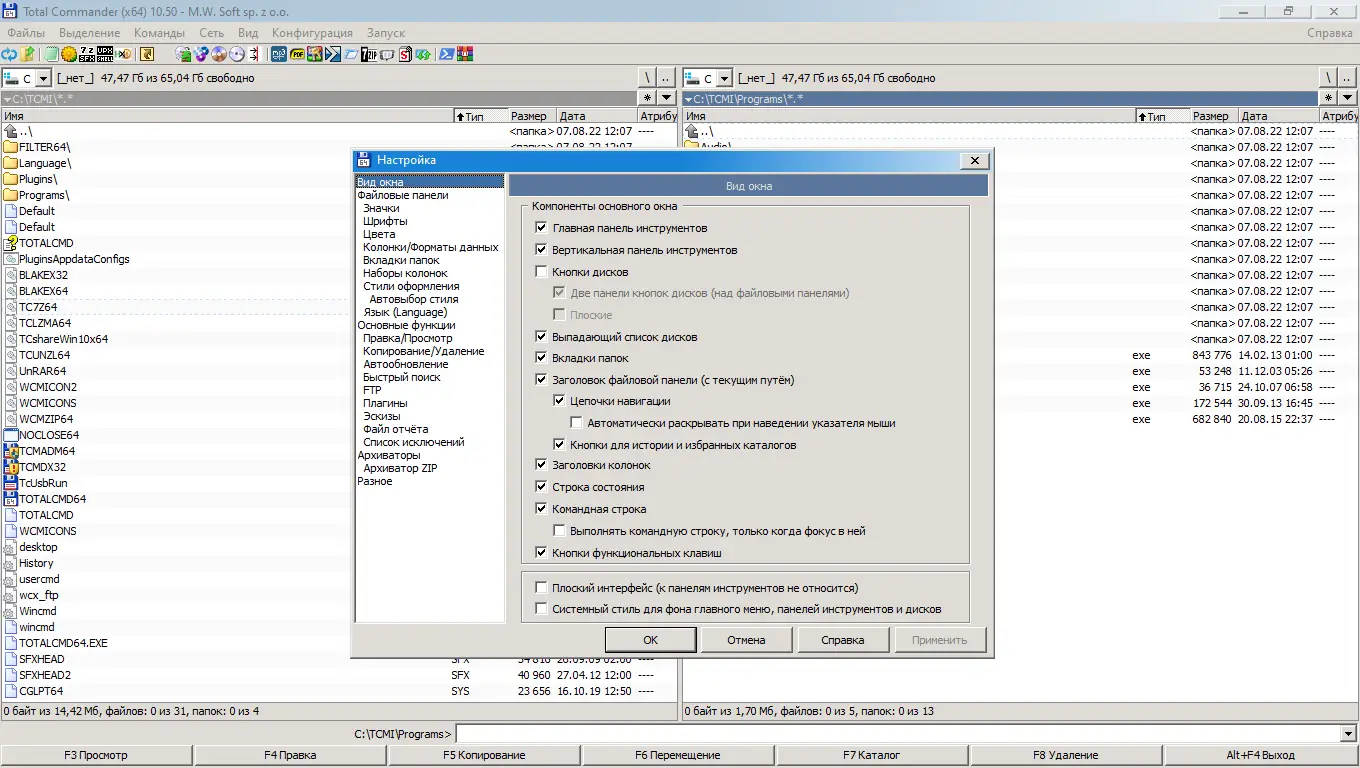Viewport: 1360px width, 768px height.
Task: Click the FILTER64 folder icon
Action: (11, 147)
